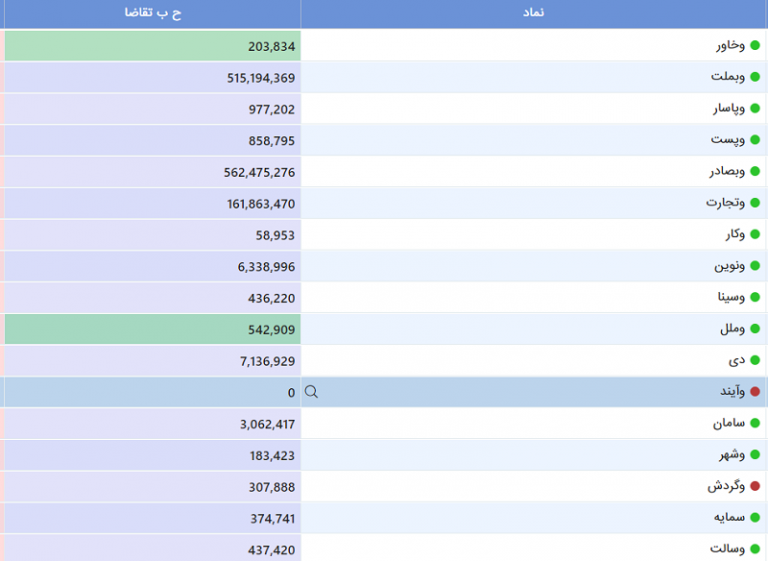Viewport: 768px width, 561px height.
Task: Click the 161,863,470 demand cell
Action: coord(152,203)
